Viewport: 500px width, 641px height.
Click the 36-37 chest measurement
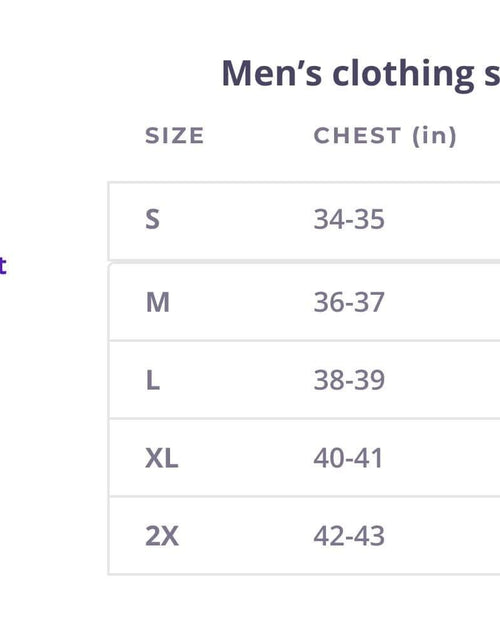[x=349, y=303]
